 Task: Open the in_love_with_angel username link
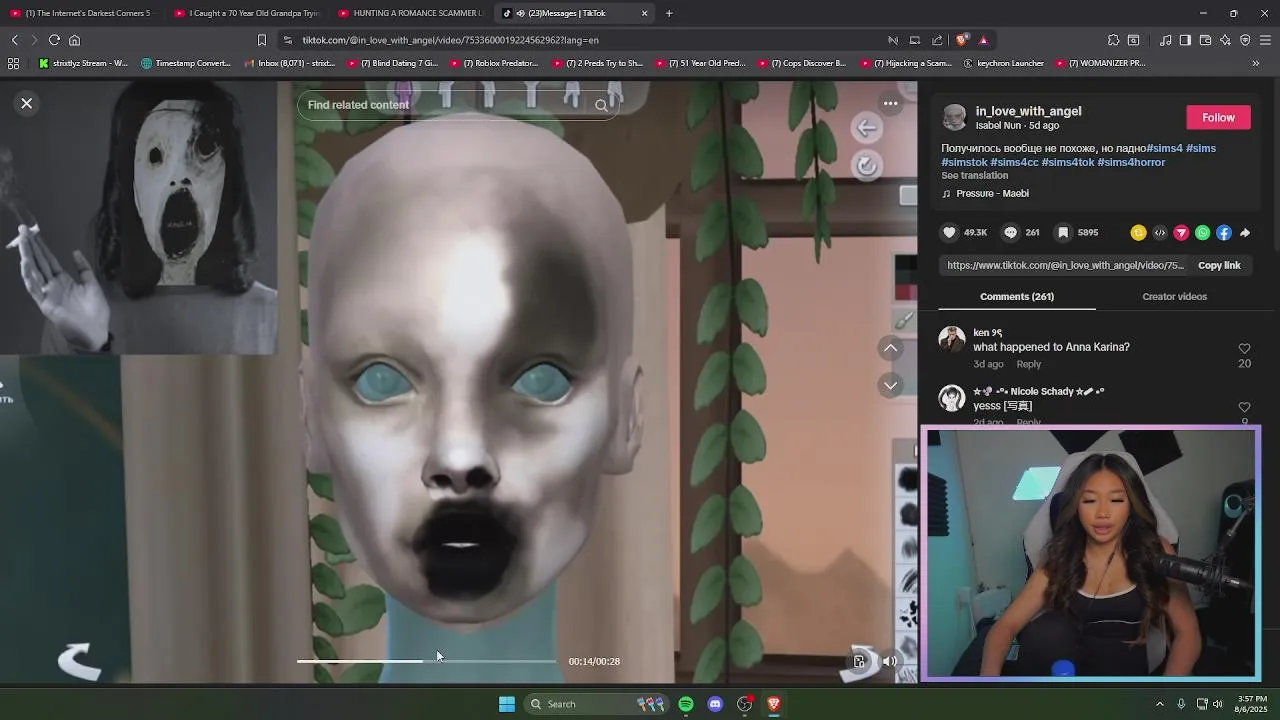pos(1028,111)
